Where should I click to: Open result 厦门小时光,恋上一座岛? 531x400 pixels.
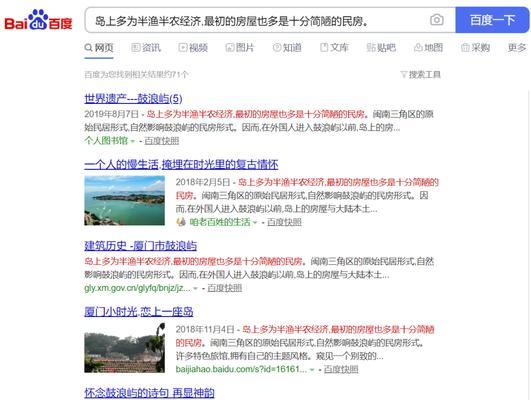tap(139, 312)
